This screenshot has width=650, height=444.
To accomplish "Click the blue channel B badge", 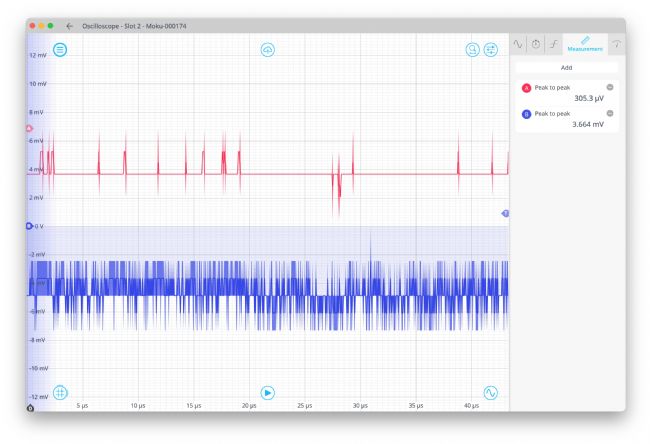I will (527, 114).
